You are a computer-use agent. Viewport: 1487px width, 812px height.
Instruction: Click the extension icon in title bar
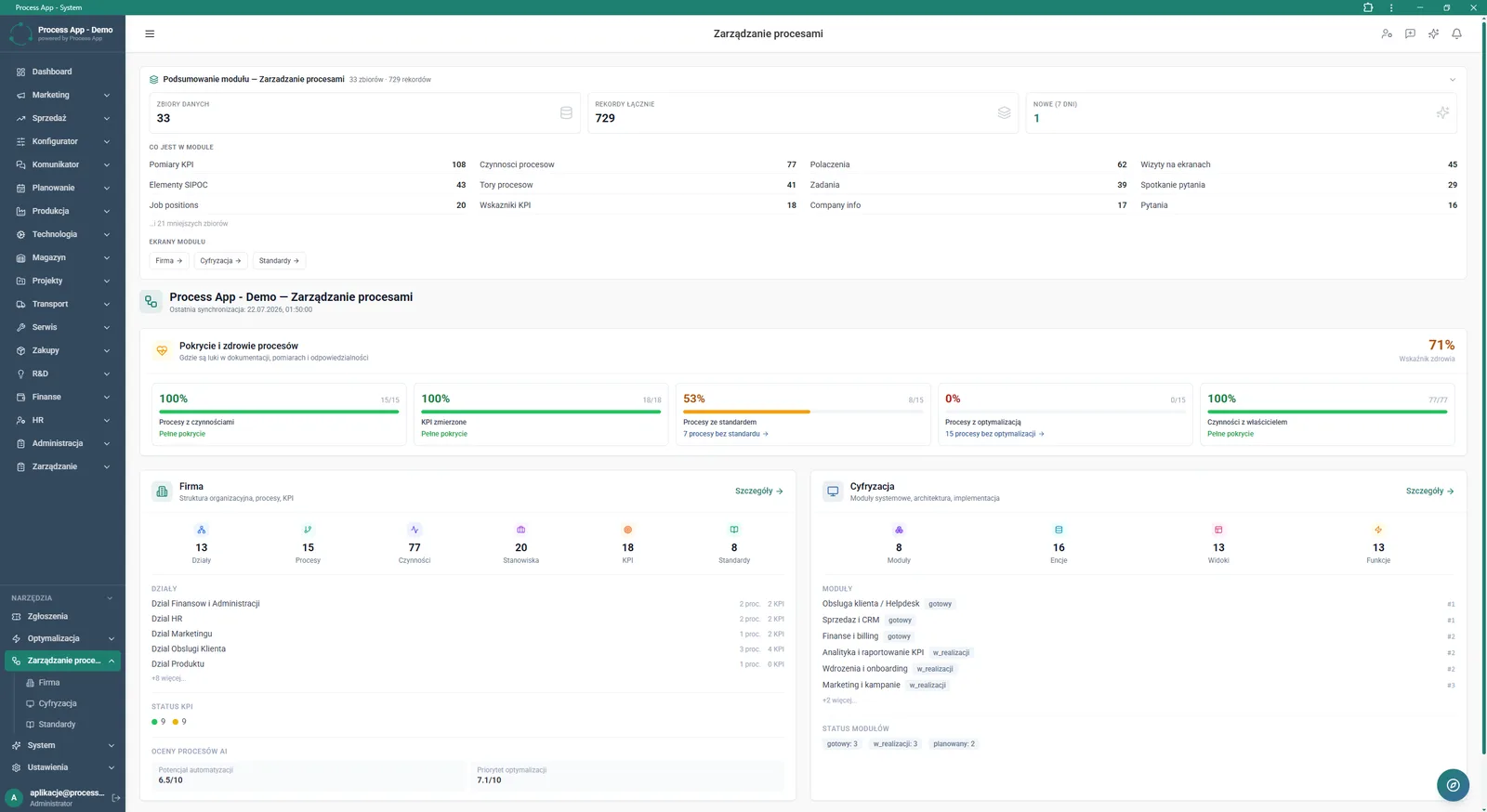(1368, 7)
